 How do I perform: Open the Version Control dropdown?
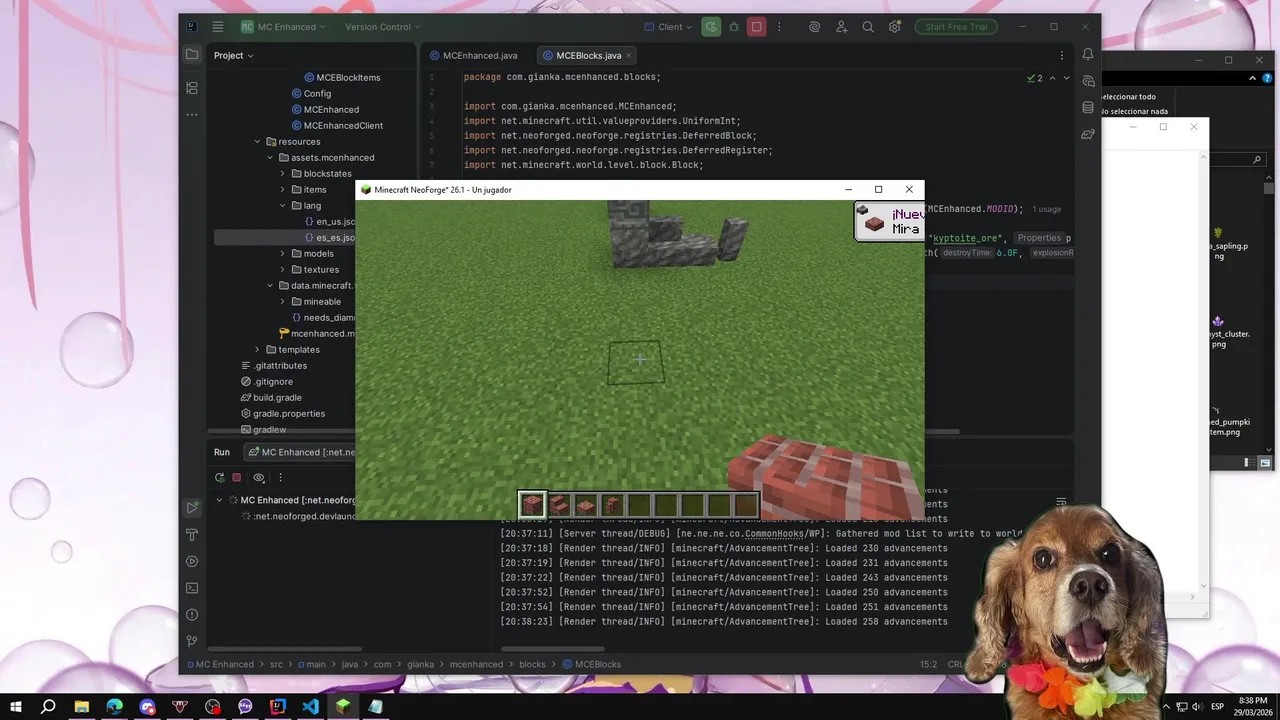(x=383, y=27)
